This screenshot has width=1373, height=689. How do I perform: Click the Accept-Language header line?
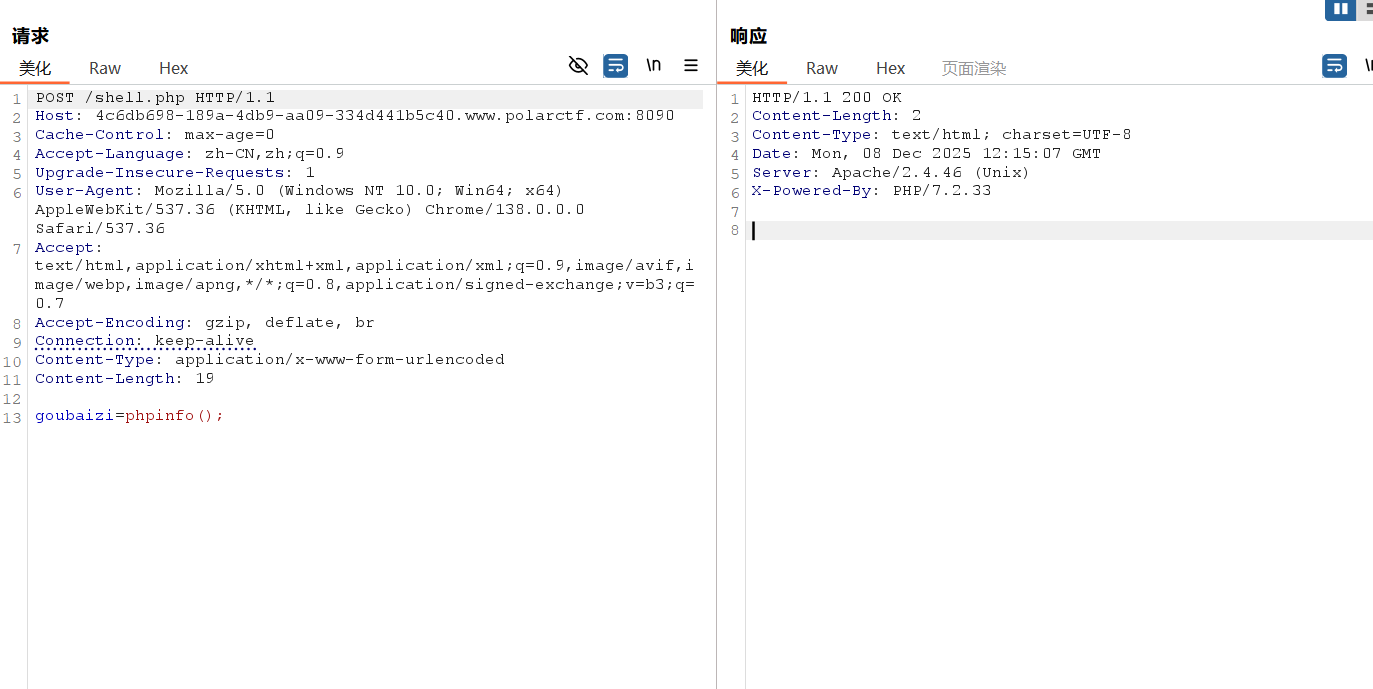coord(190,154)
